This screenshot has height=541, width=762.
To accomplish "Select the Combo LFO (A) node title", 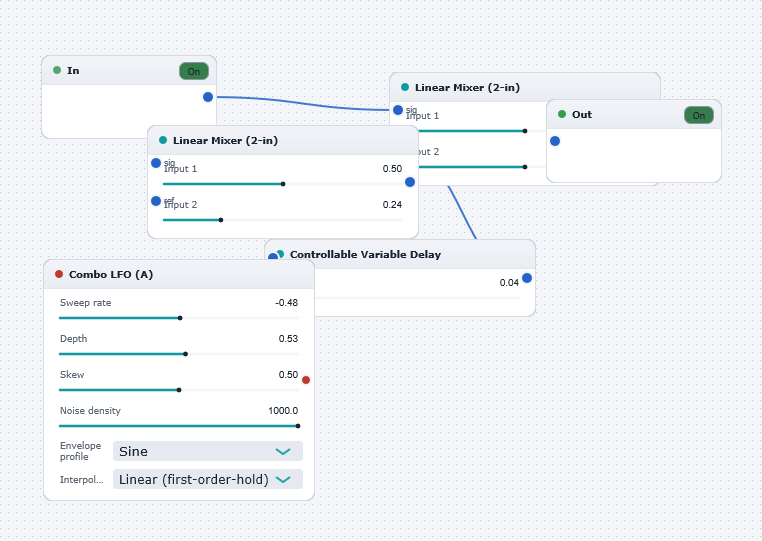I will (x=111, y=275).
